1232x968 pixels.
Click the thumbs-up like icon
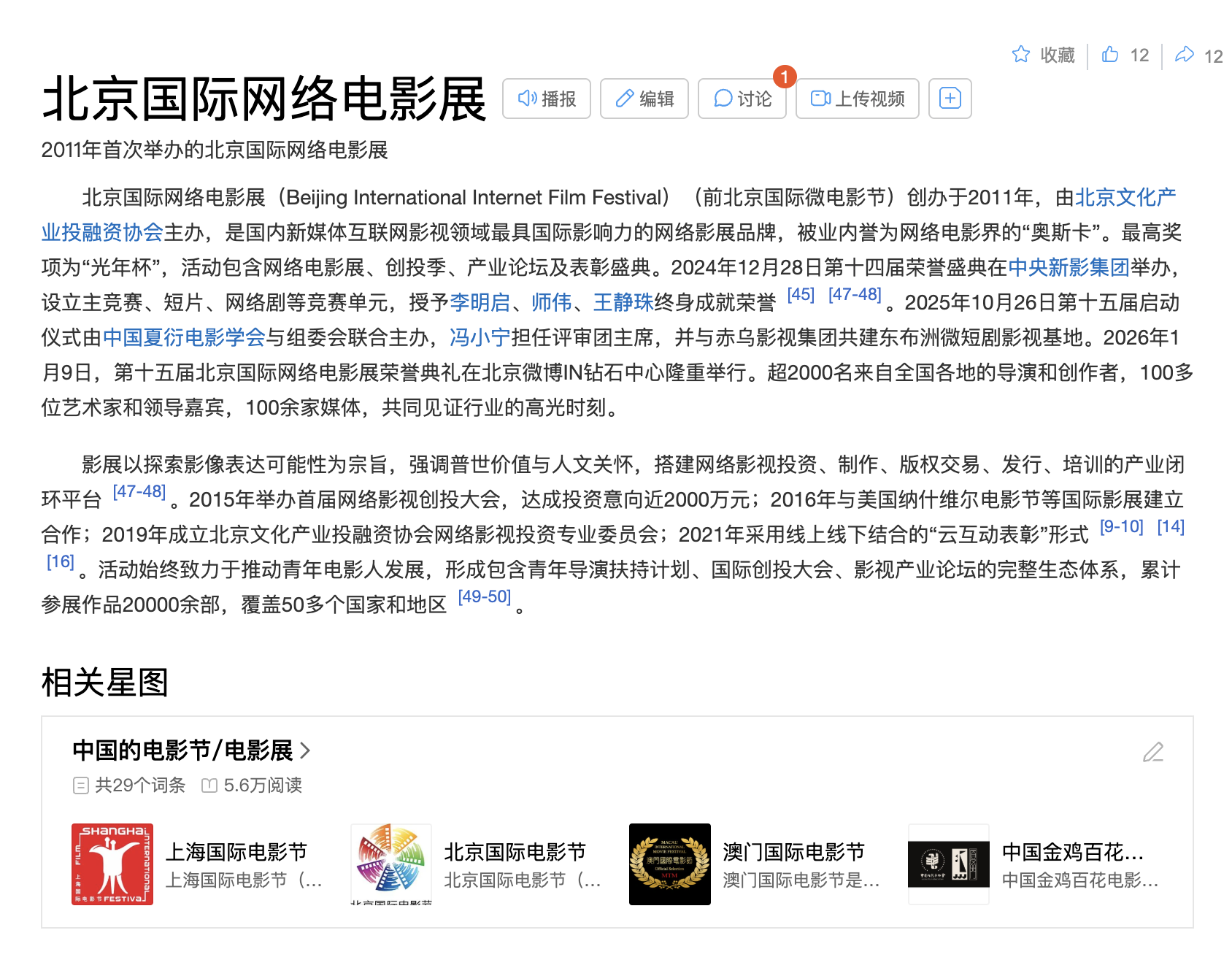click(x=1110, y=55)
